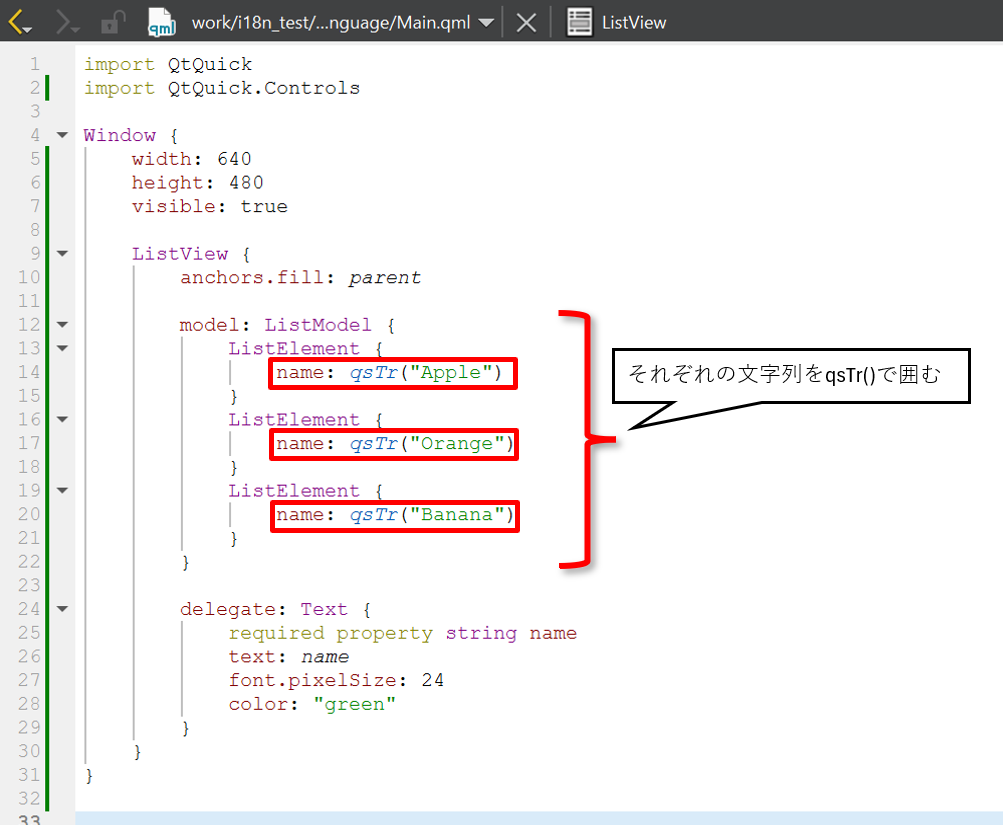
Task: Click the go back navigation arrow
Action: (x=20, y=21)
